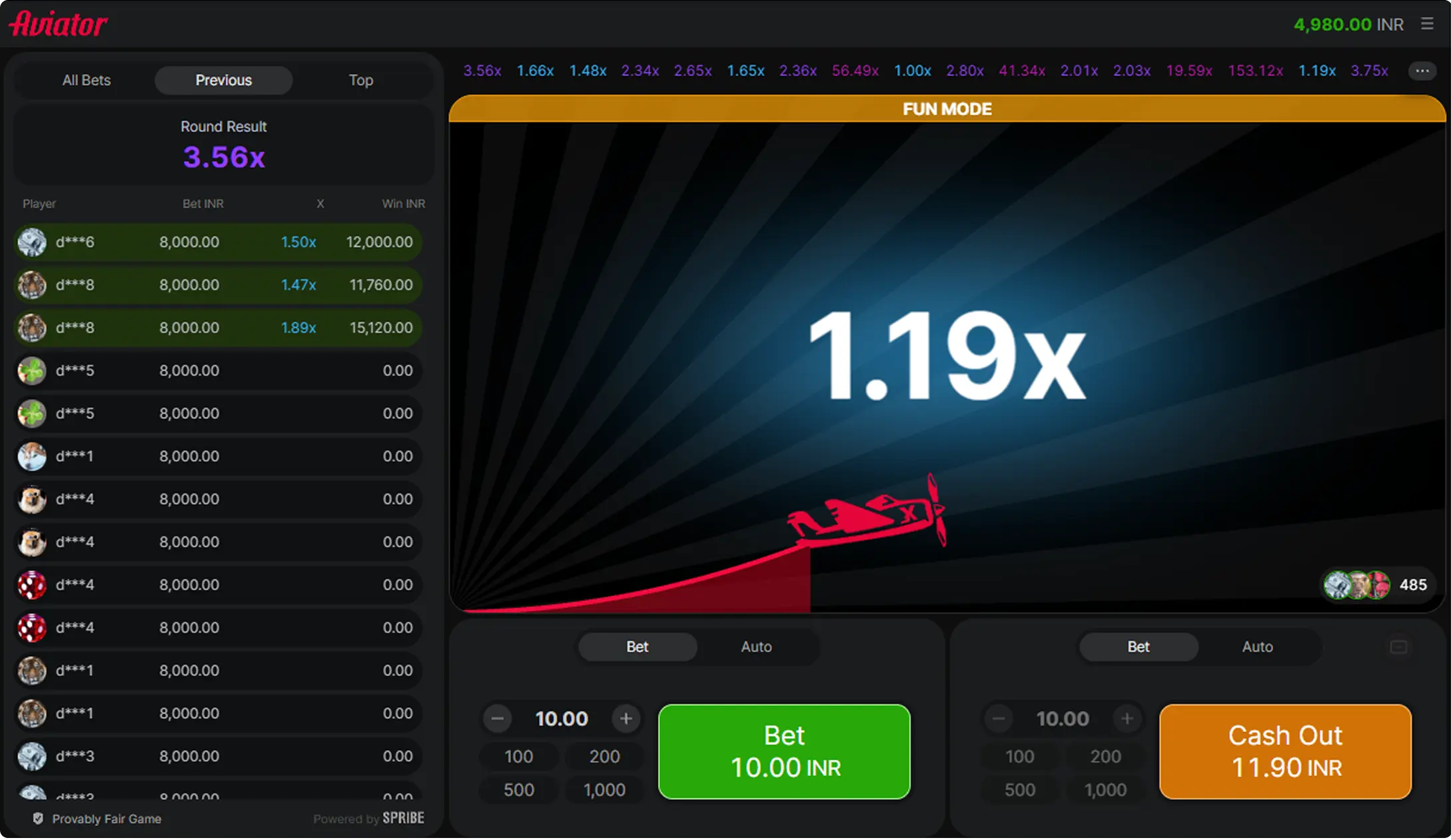Switch to the Top tab
The image size is (1451, 840).
point(360,81)
